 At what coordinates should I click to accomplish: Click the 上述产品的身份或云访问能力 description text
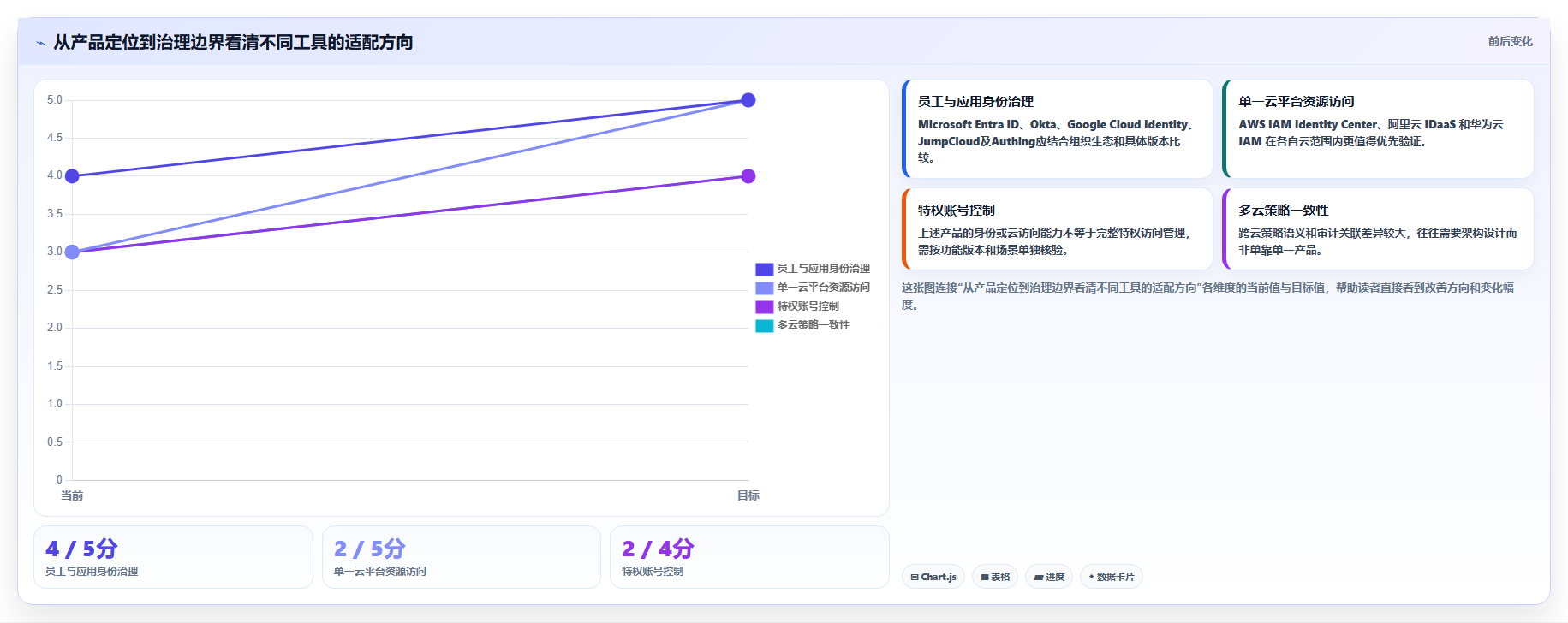1055,241
